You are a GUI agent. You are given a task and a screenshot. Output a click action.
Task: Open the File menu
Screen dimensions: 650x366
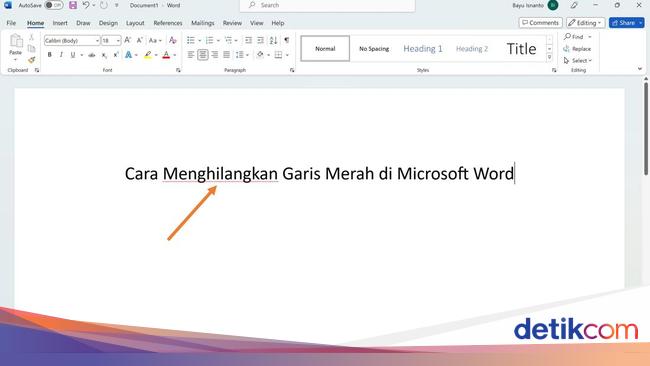11,23
